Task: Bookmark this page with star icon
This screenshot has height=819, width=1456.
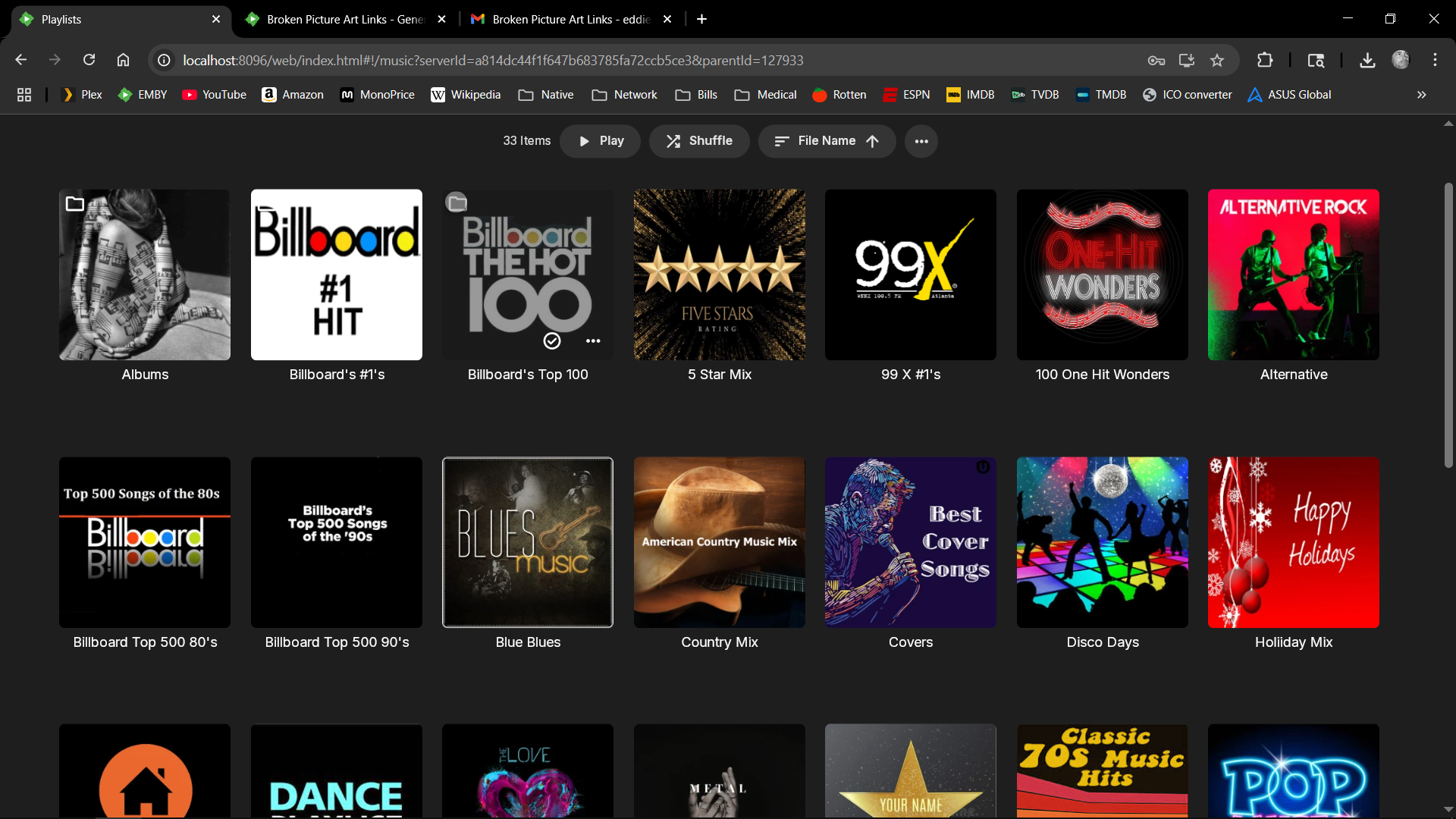Action: click(1217, 61)
